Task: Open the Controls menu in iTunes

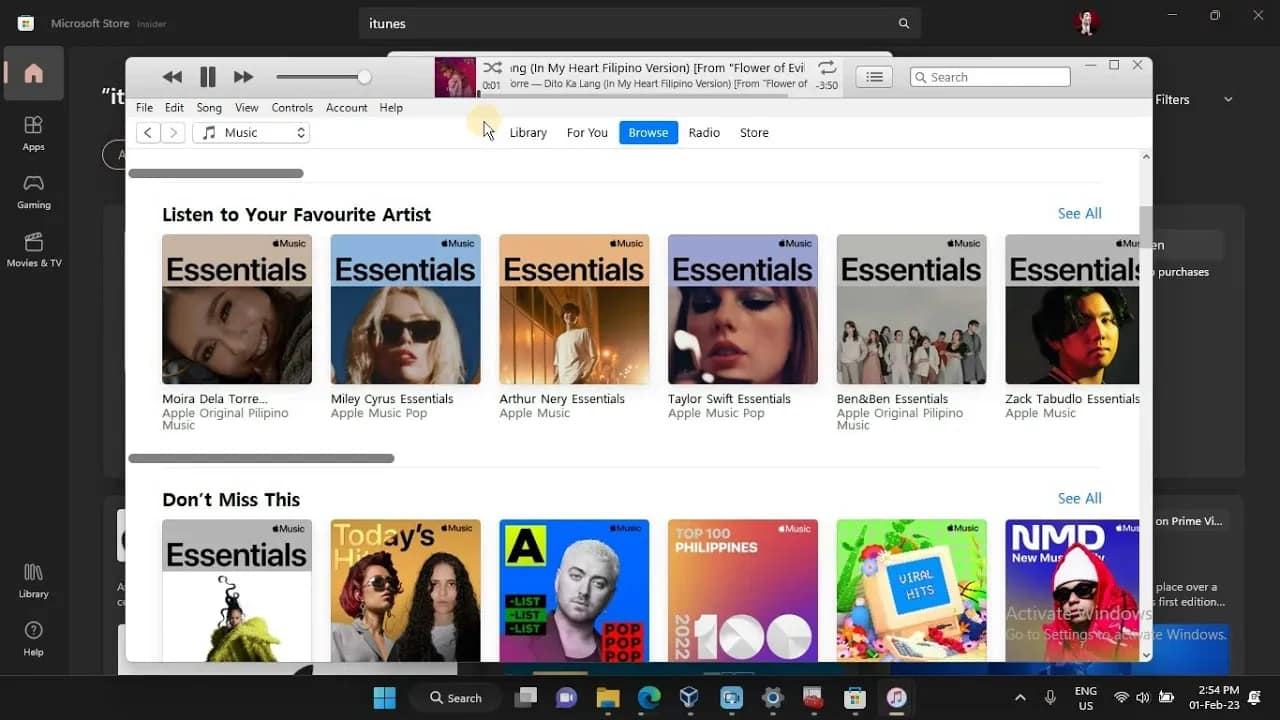Action: pyautogui.click(x=292, y=107)
